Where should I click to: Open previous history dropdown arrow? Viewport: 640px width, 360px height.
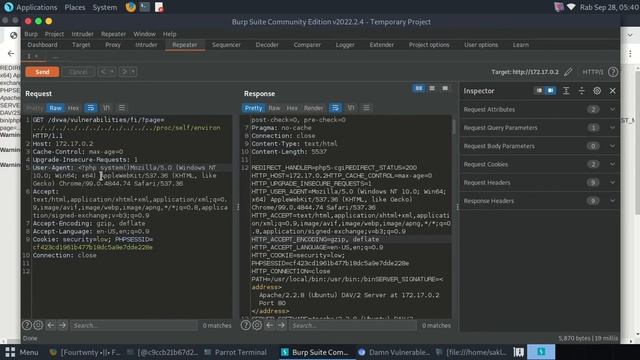click(x=112, y=72)
